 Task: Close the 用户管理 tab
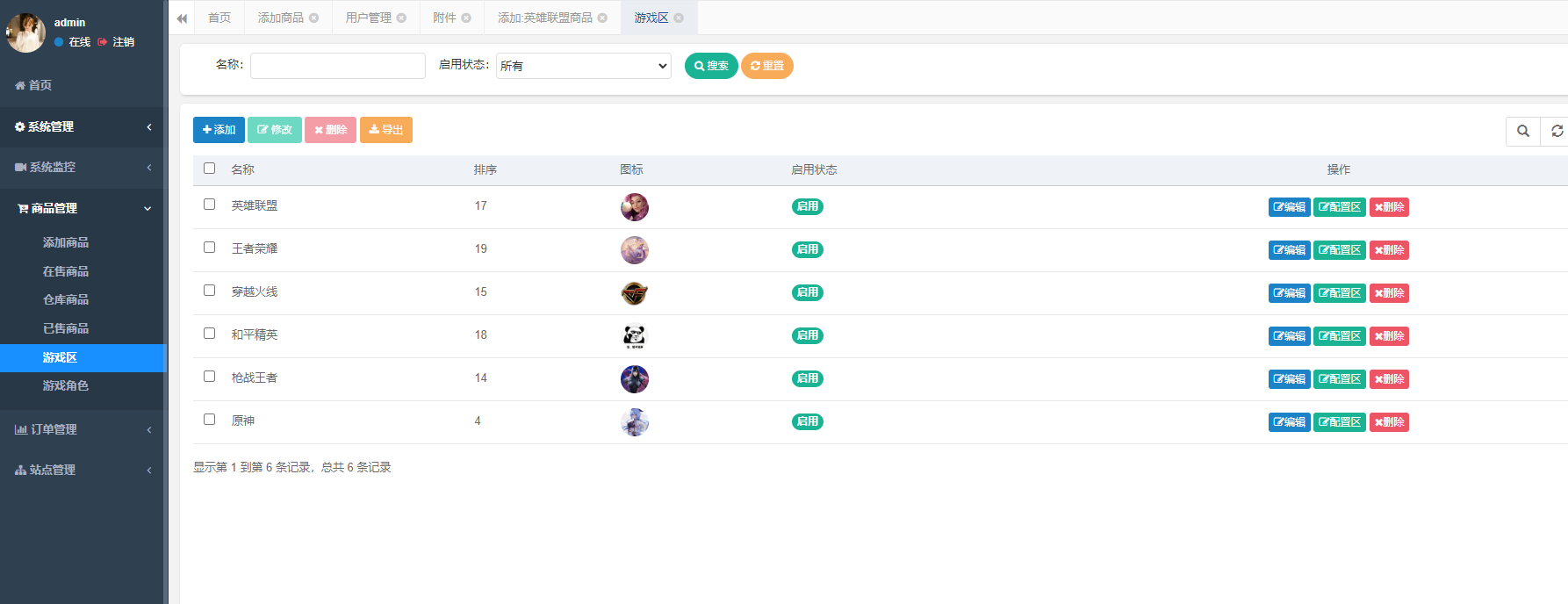click(401, 18)
